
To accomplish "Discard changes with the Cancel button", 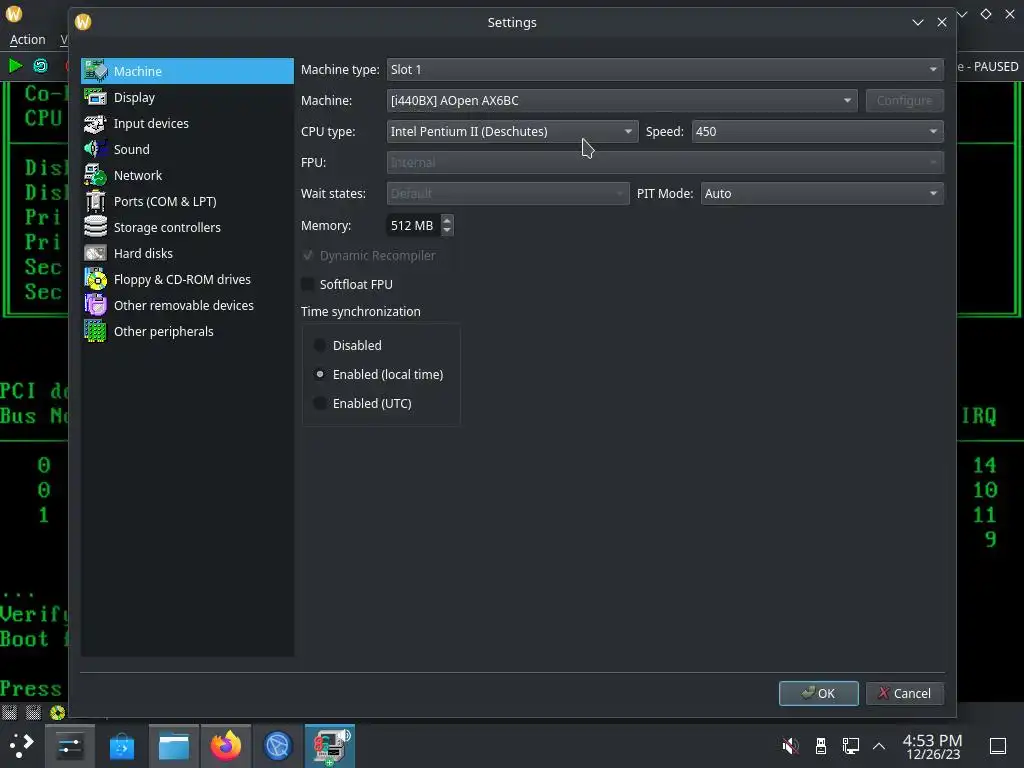I will [904, 693].
